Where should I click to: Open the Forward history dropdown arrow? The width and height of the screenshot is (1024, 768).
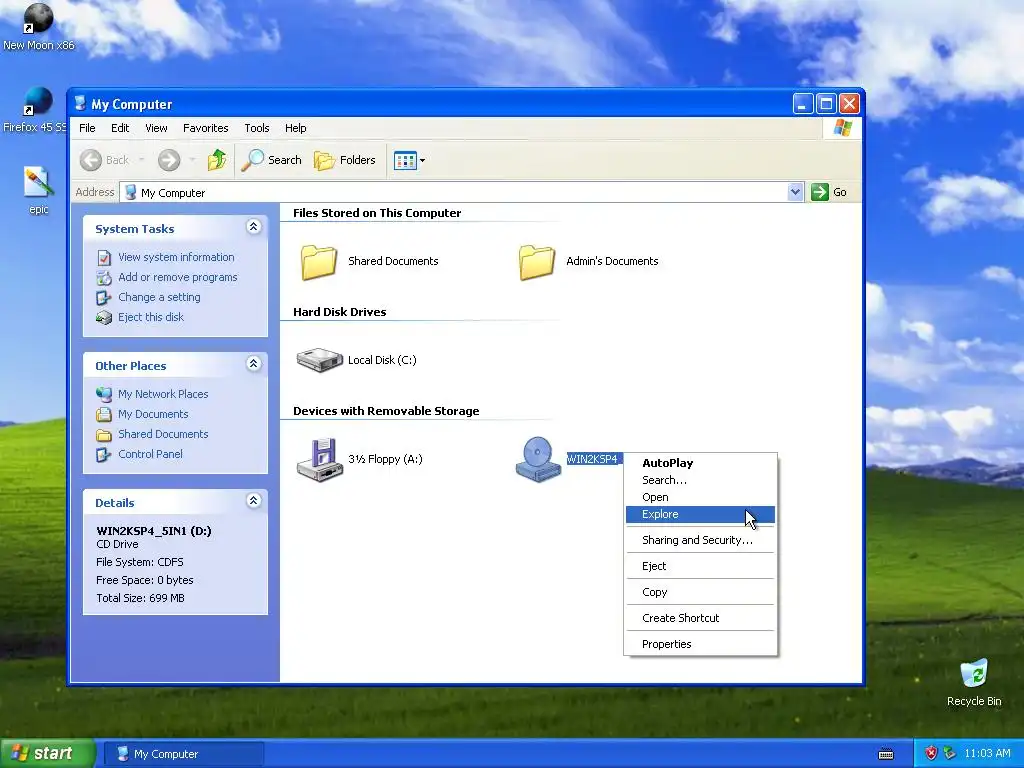(x=192, y=160)
